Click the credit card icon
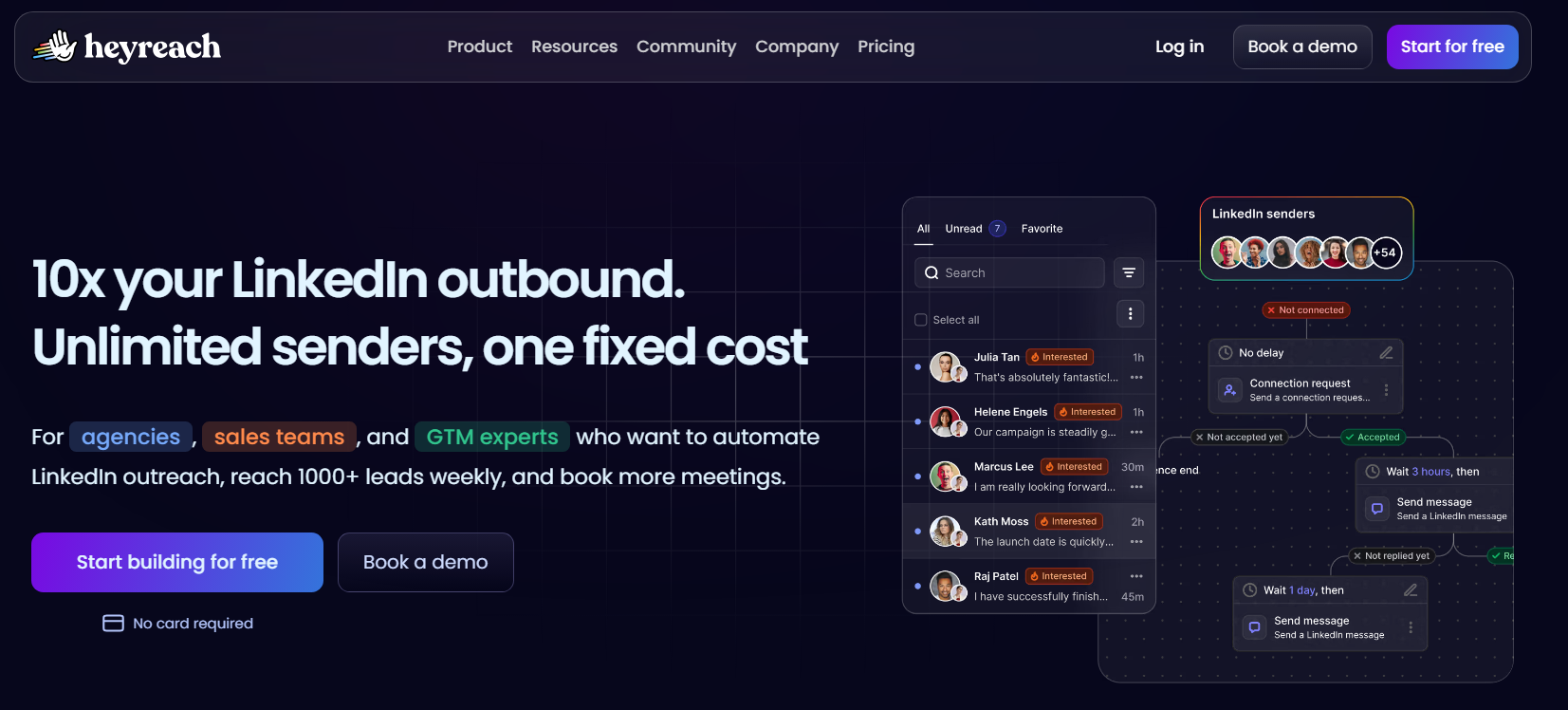Screen dimensions: 1568x710 (113, 623)
